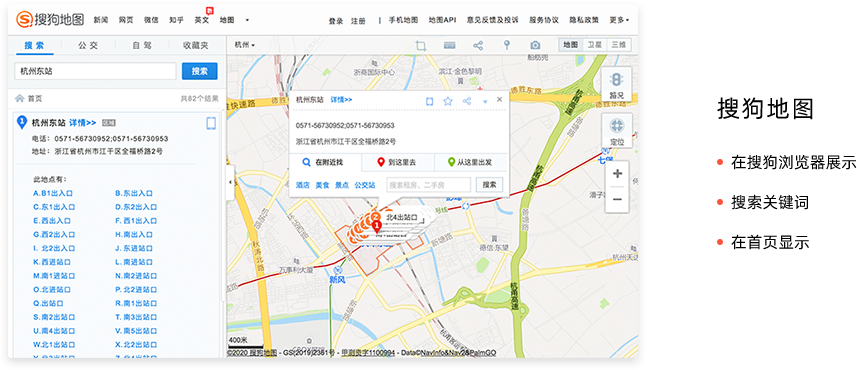Open the A.B1出入口 link

[x=54, y=193]
